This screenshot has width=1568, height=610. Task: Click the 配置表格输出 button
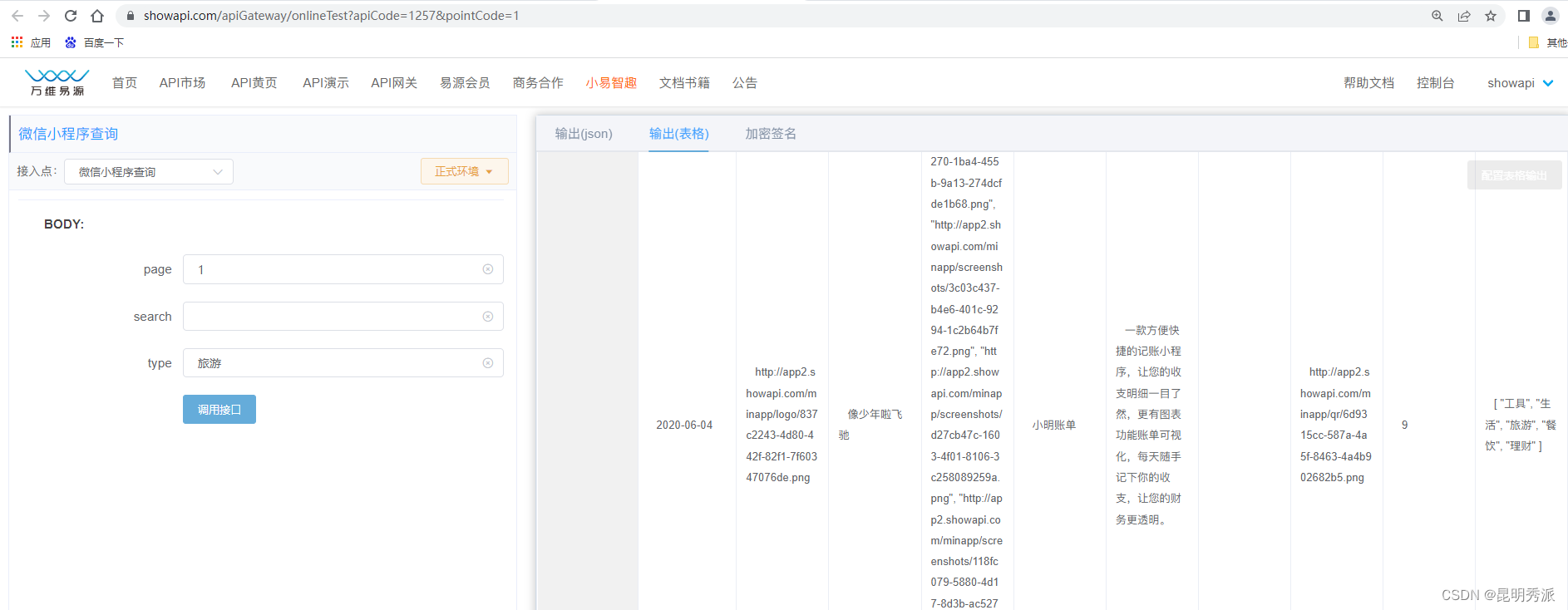[1514, 175]
